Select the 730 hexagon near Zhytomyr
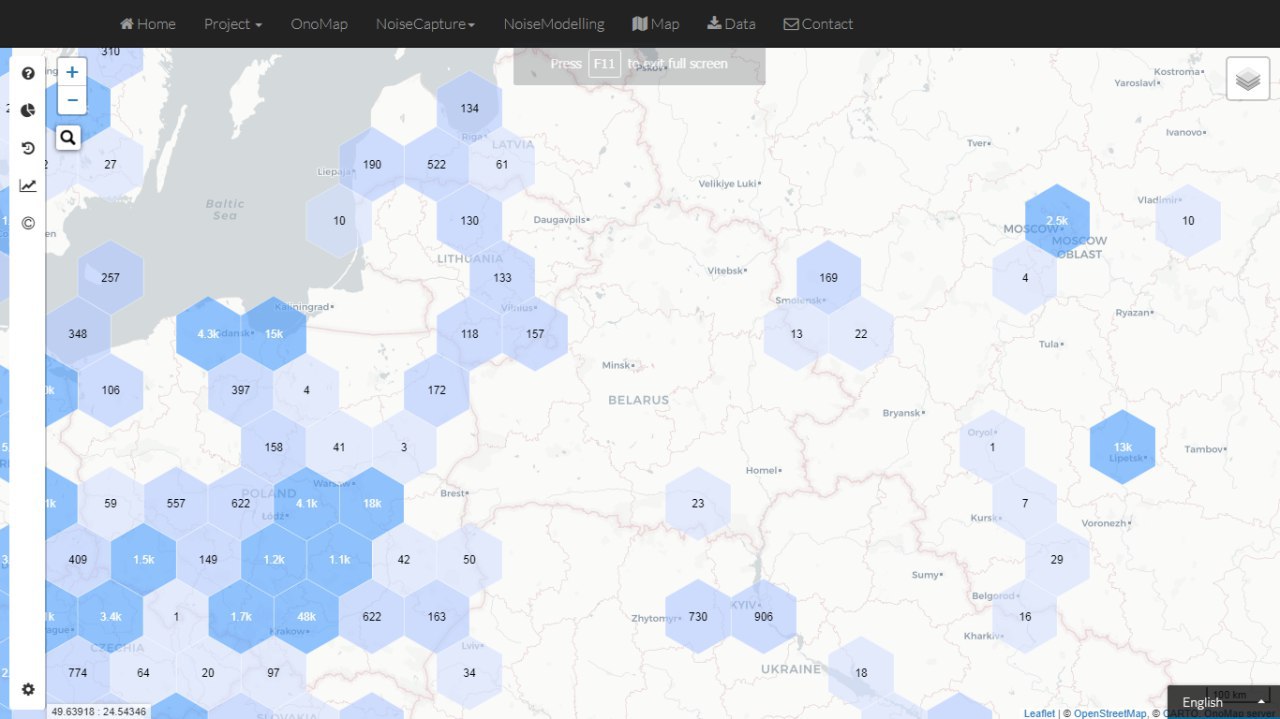 click(x=698, y=617)
